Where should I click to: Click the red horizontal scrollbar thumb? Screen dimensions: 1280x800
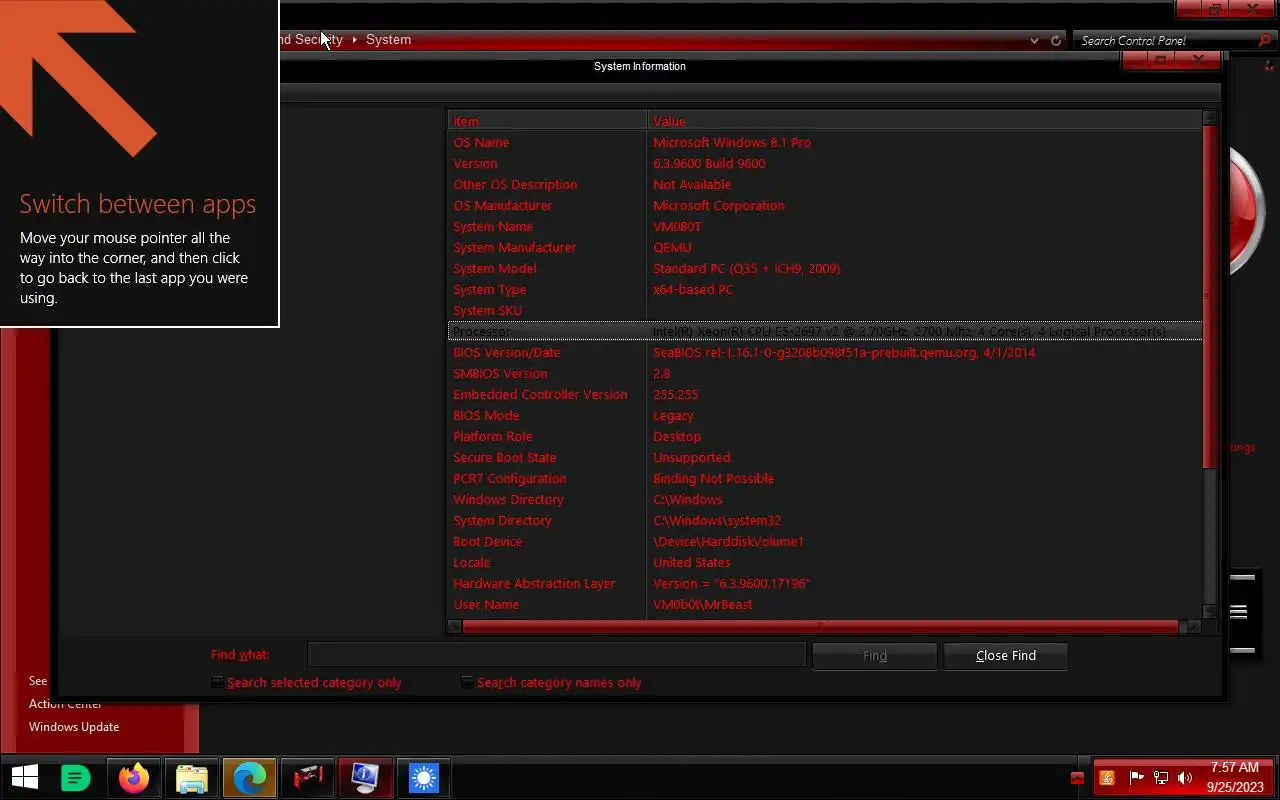pos(820,627)
